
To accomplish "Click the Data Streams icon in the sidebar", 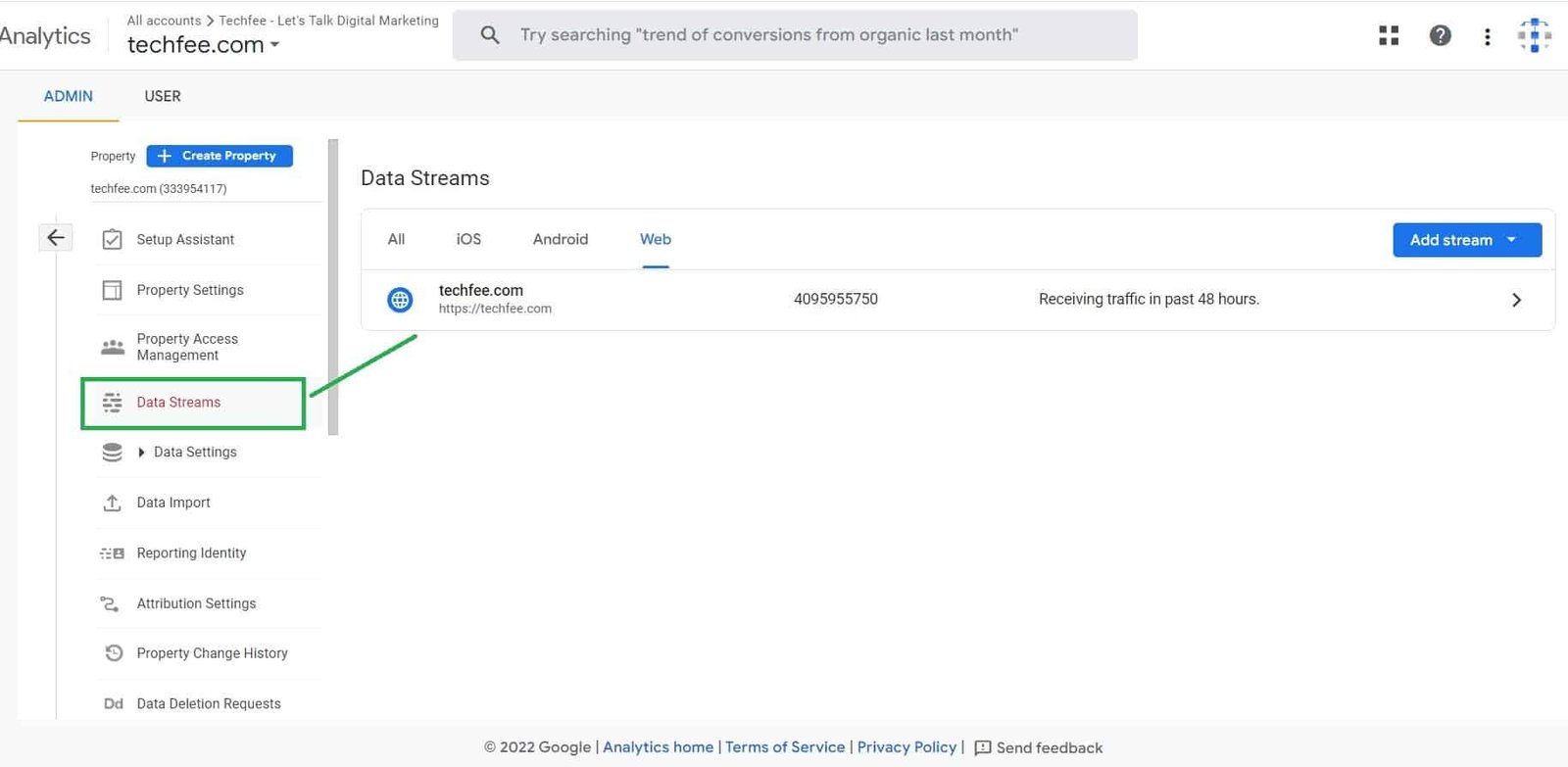I will 113,403.
